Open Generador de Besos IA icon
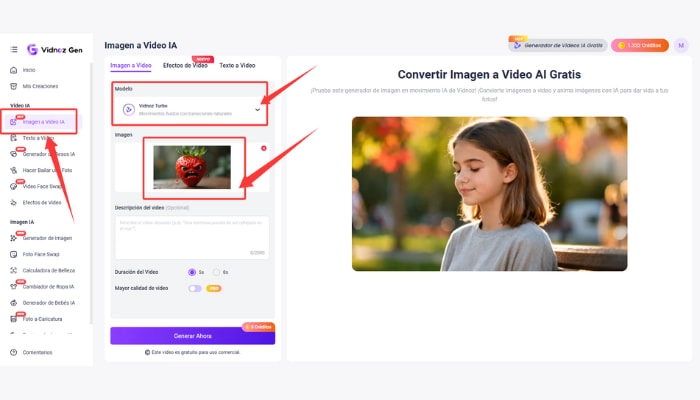Screen dimensions: 700x400 [13, 154]
